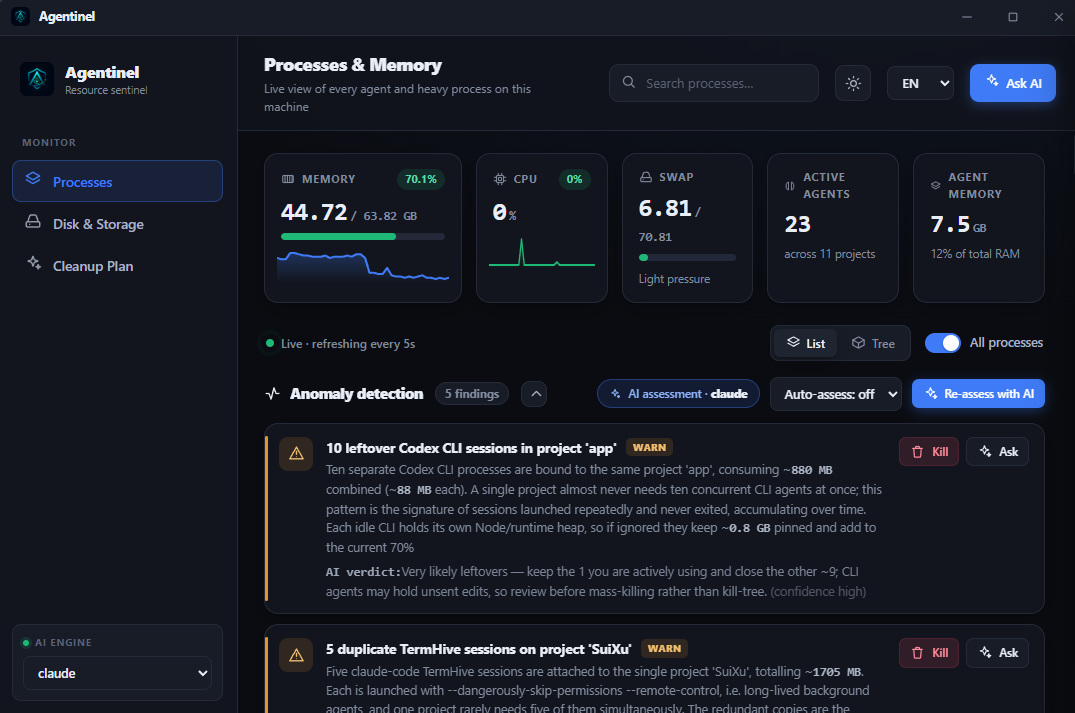
Task: Click WARN badge on TermHive finding
Action: click(x=664, y=649)
